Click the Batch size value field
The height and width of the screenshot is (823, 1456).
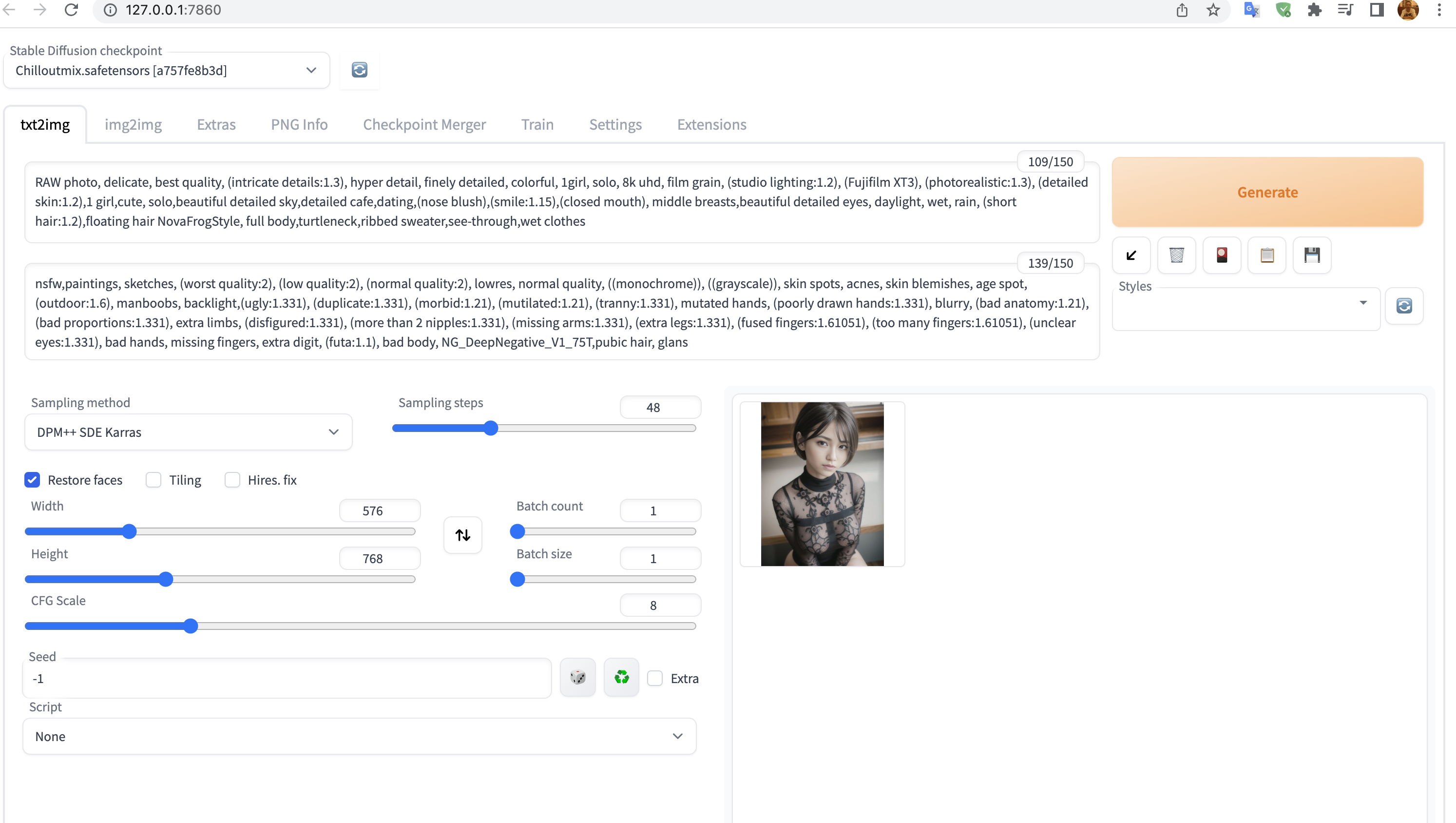point(660,558)
